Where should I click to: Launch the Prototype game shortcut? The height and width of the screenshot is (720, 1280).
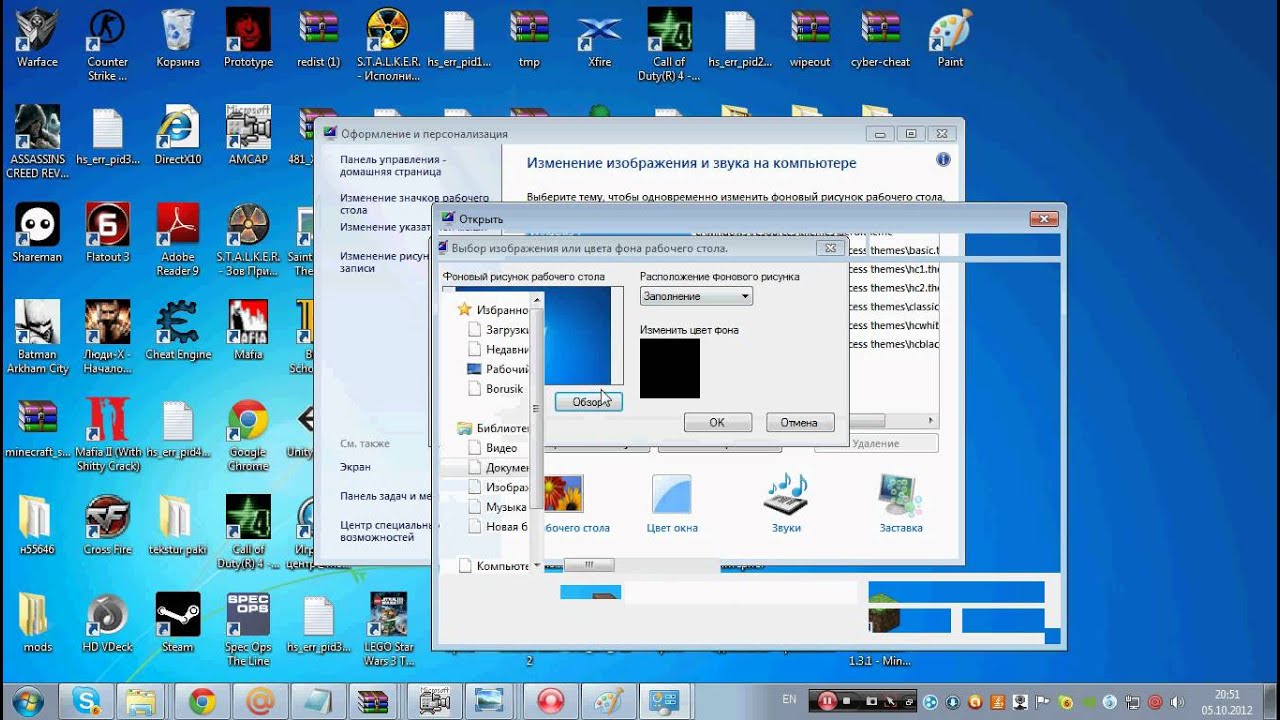click(x=248, y=38)
